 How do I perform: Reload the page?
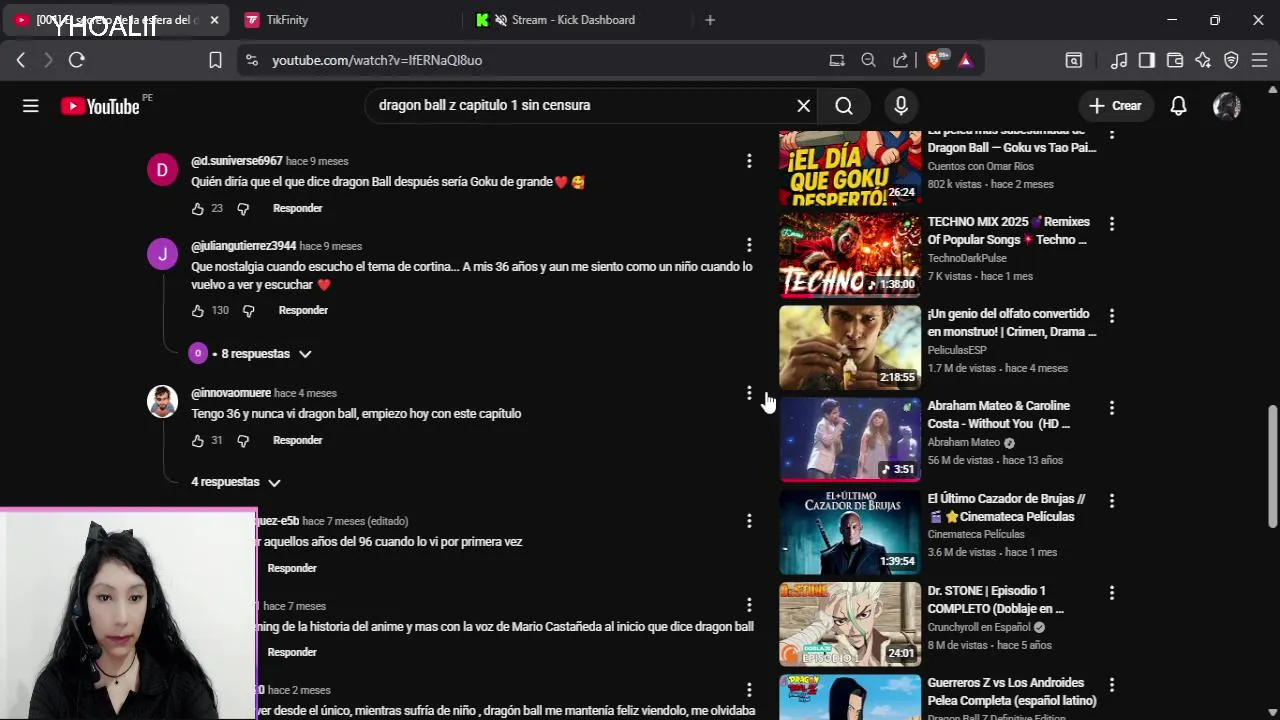click(77, 60)
